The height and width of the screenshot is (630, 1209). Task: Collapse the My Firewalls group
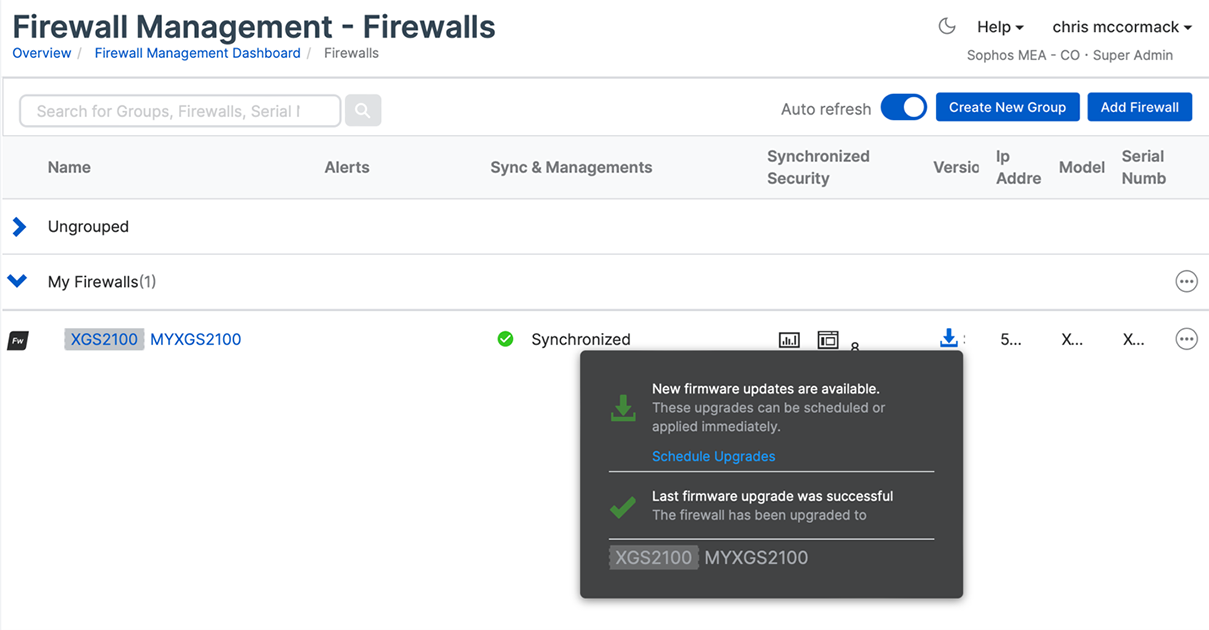17,281
